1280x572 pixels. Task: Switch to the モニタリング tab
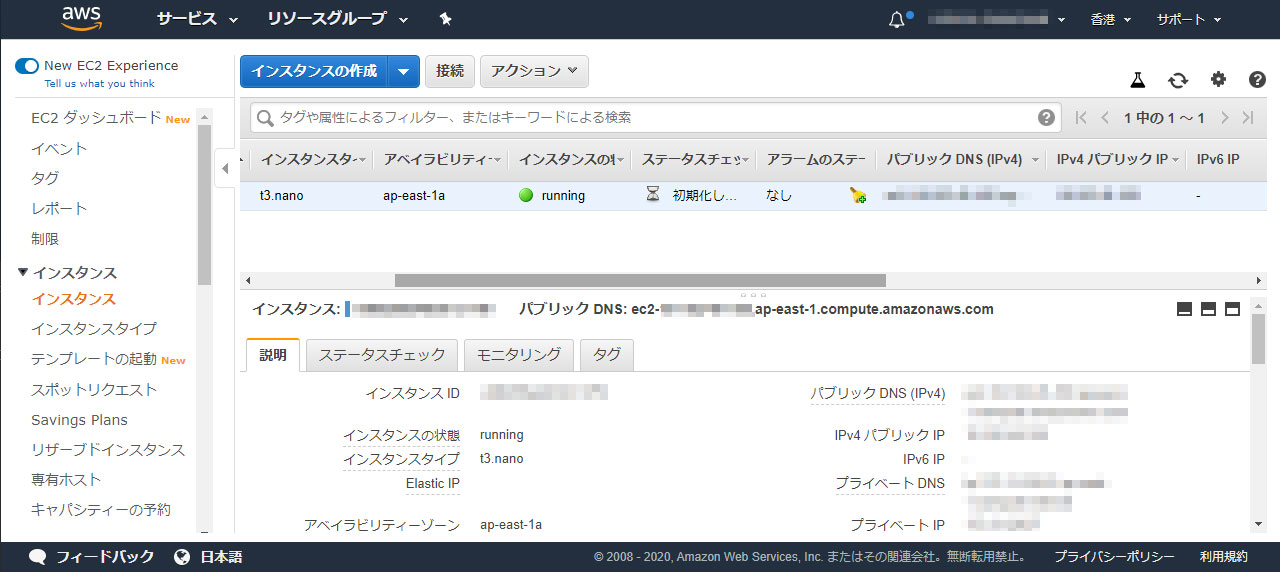click(519, 355)
